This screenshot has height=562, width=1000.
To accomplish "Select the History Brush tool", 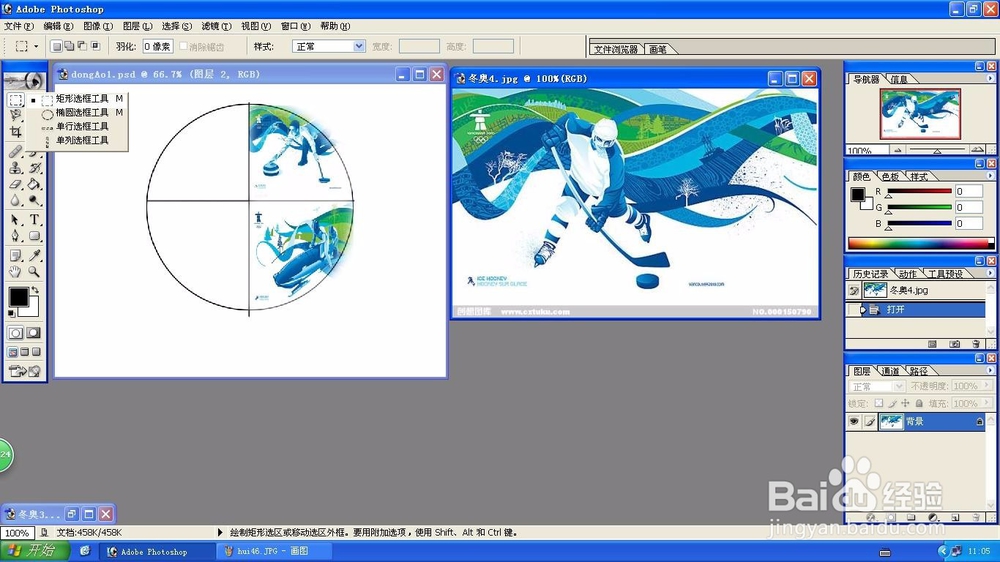I will tap(34, 168).
